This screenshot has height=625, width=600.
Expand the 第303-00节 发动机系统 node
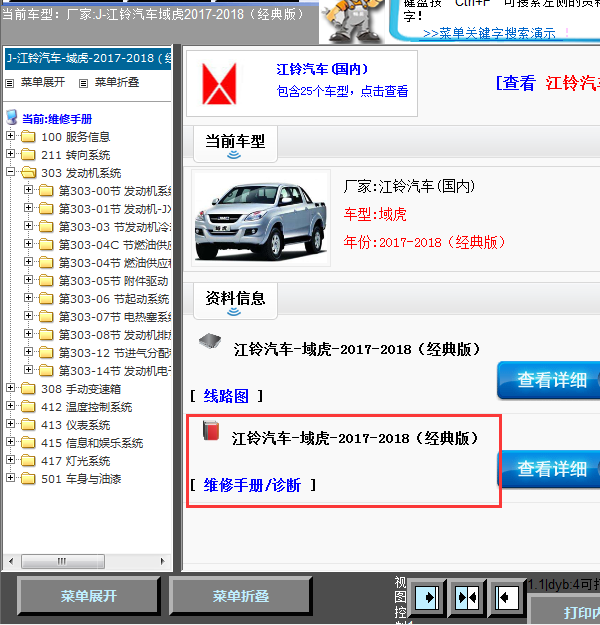tap(28, 190)
